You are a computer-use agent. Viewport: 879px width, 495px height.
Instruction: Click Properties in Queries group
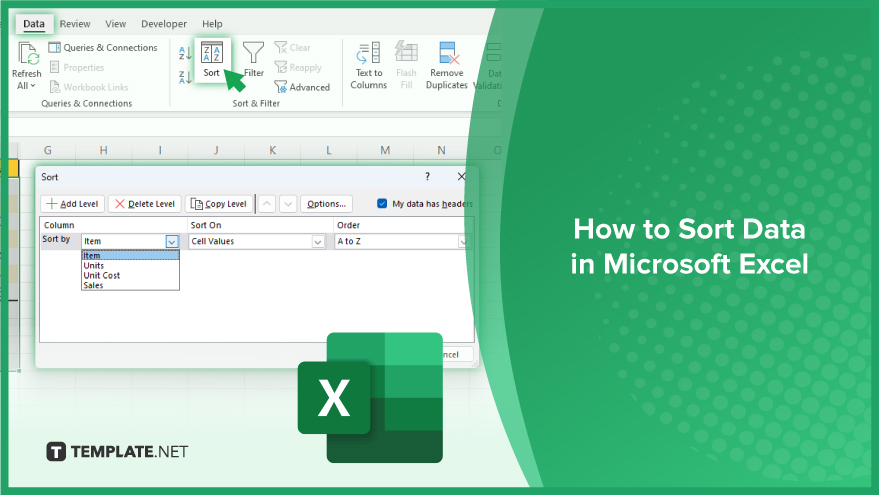pos(77,67)
